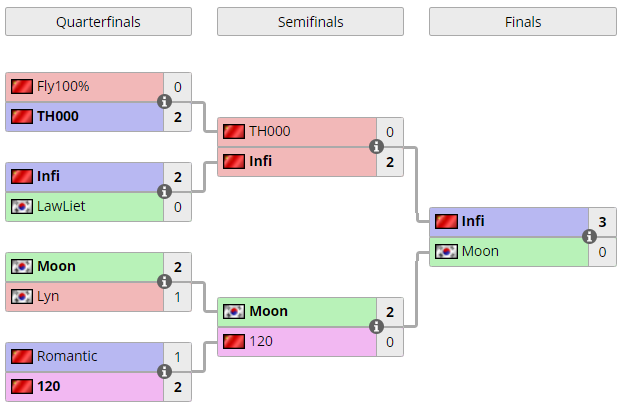622x410 pixels.
Task: Open match info for Romantic vs 120
Action: click(x=164, y=372)
